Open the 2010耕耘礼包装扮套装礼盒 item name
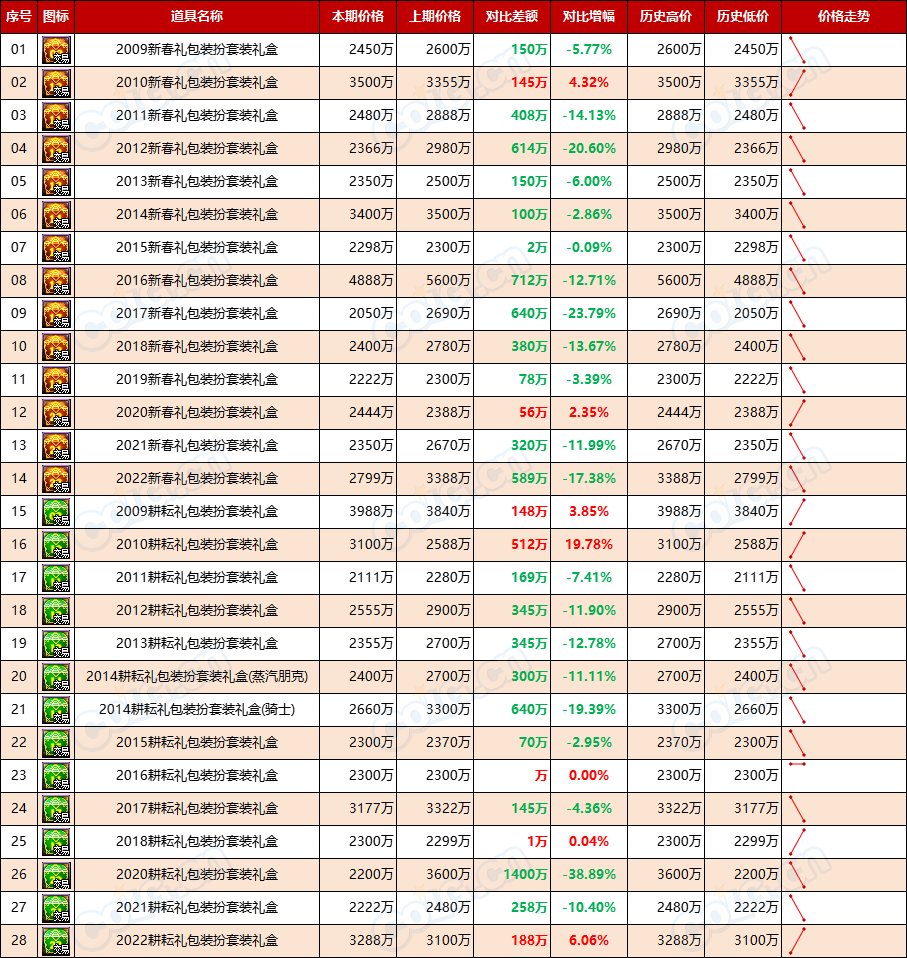Viewport: 907px width, 958px height. pyautogui.click(x=197, y=544)
